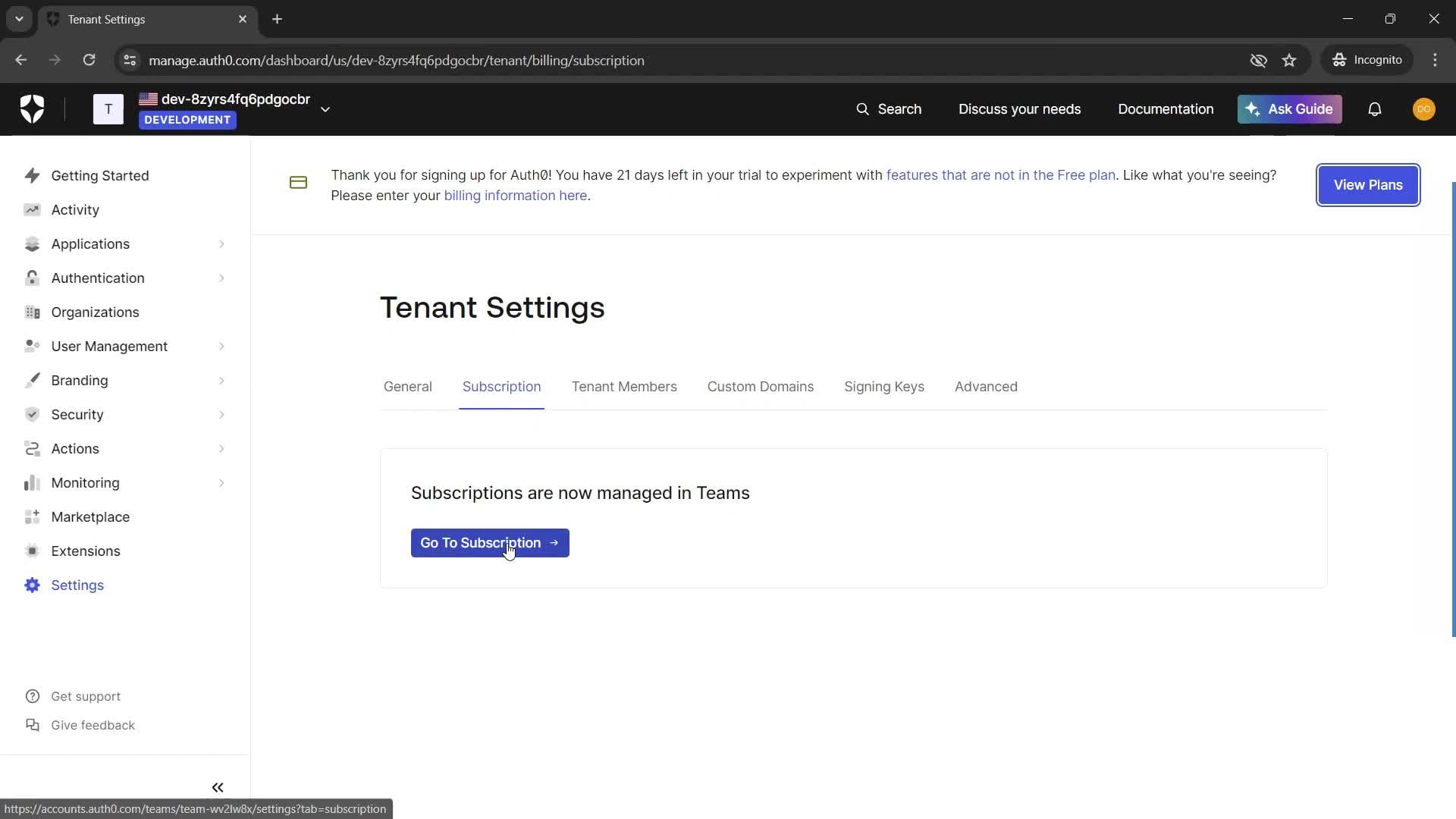Click the Security shield check icon
This screenshot has width=1456, height=819.
[x=32, y=414]
